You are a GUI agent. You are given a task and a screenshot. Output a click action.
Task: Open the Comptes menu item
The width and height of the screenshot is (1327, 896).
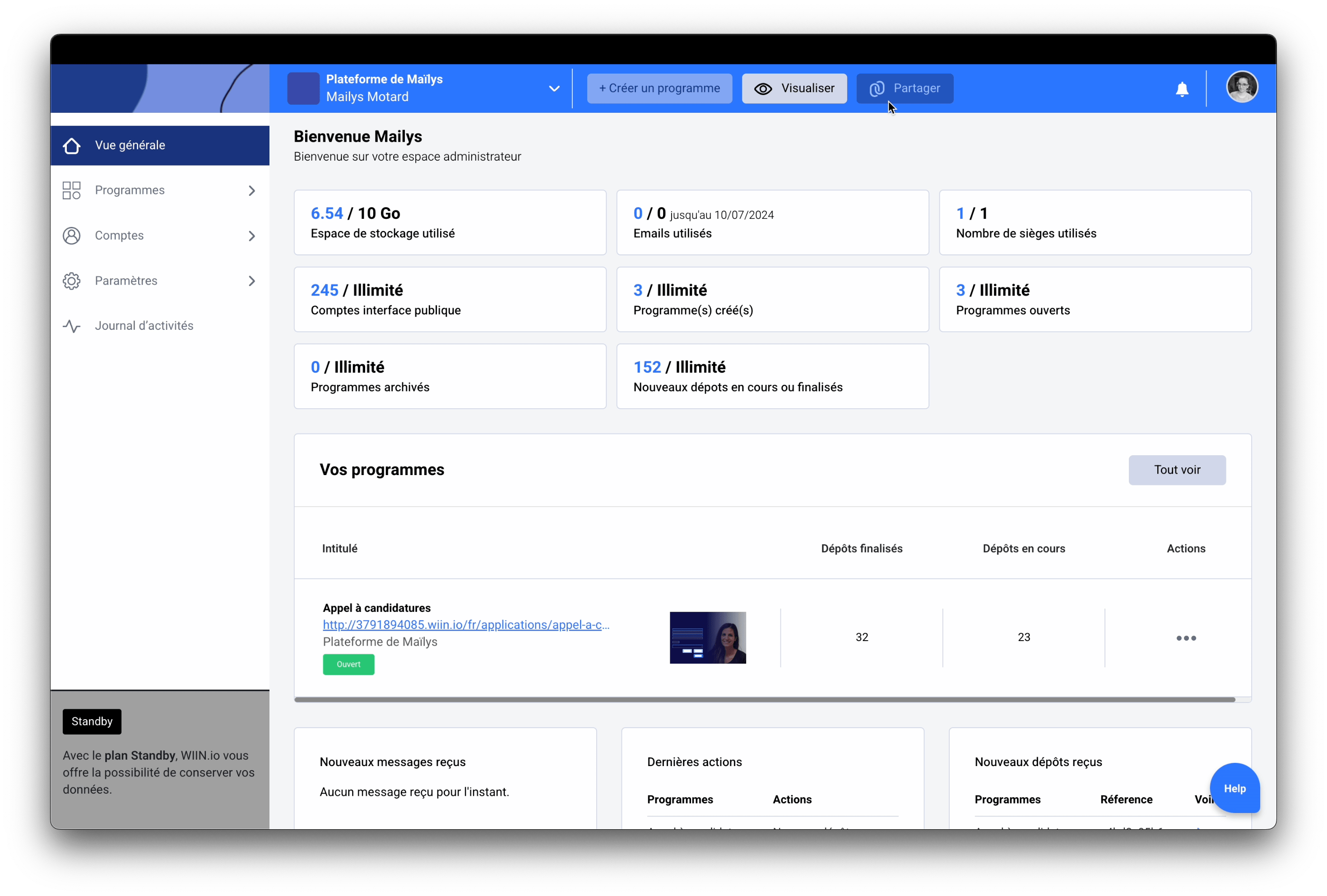pos(160,236)
